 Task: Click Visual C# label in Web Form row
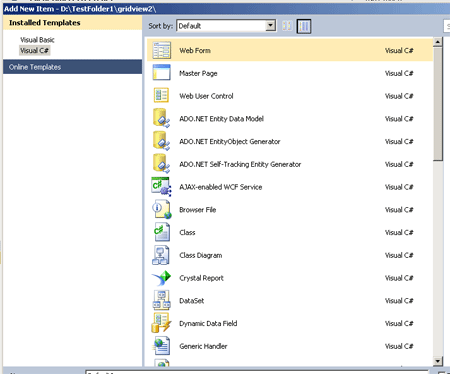pyautogui.click(x=399, y=51)
